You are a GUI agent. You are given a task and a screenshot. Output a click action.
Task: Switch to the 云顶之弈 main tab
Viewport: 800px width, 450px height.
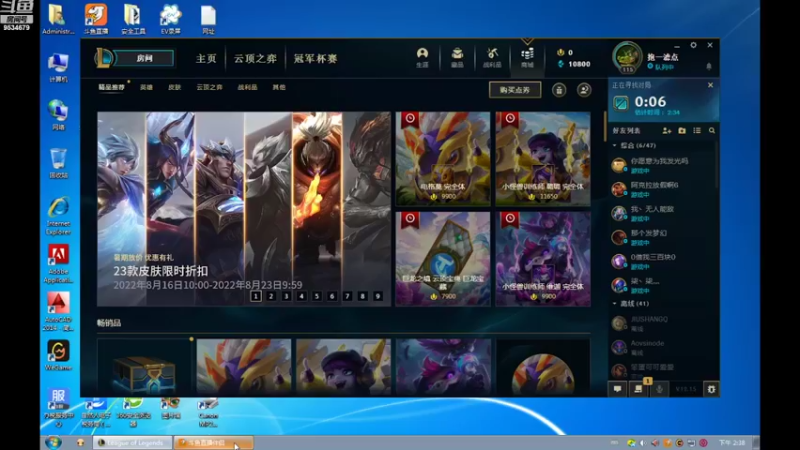tap(255, 59)
